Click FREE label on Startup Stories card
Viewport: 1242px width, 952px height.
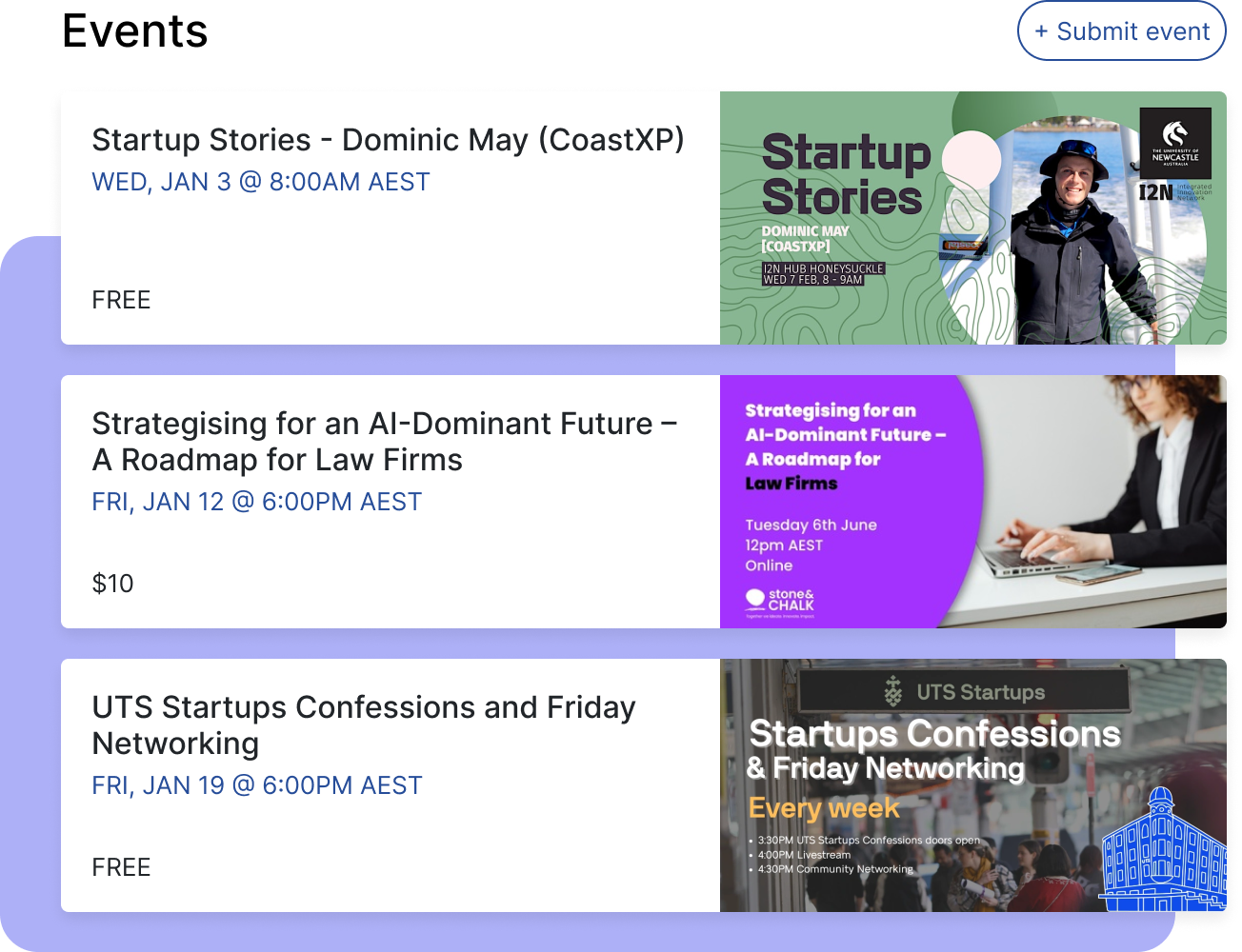[121, 300]
